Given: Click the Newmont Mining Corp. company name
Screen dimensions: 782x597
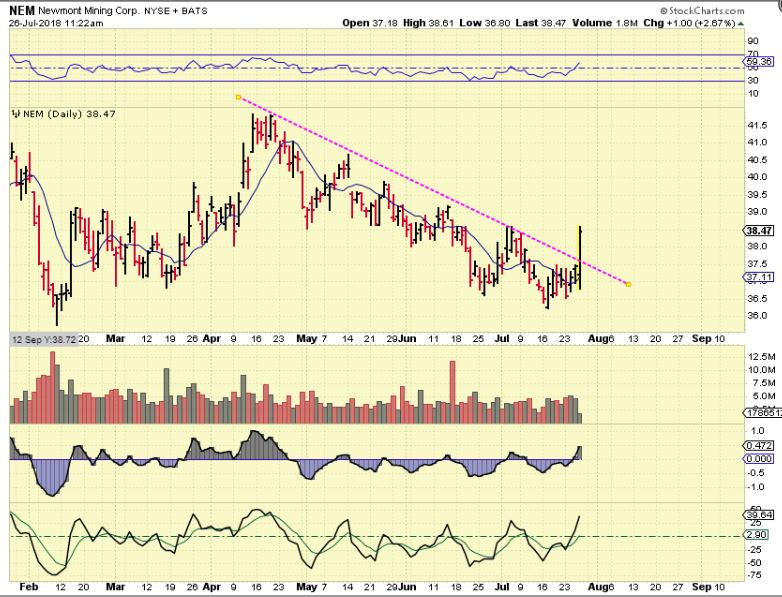Looking at the screenshot, I should point(88,10).
